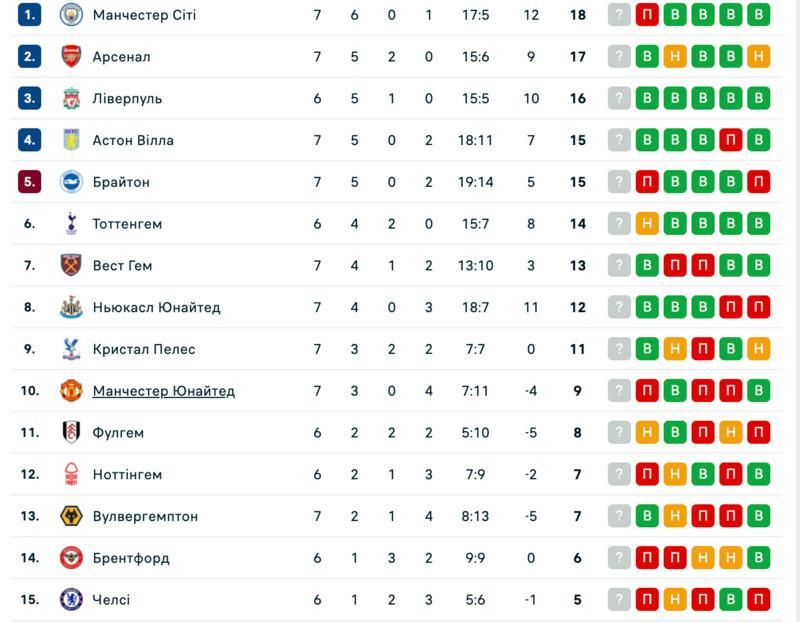Click the blue position badge number 1
The image size is (800, 622).
click(30, 15)
